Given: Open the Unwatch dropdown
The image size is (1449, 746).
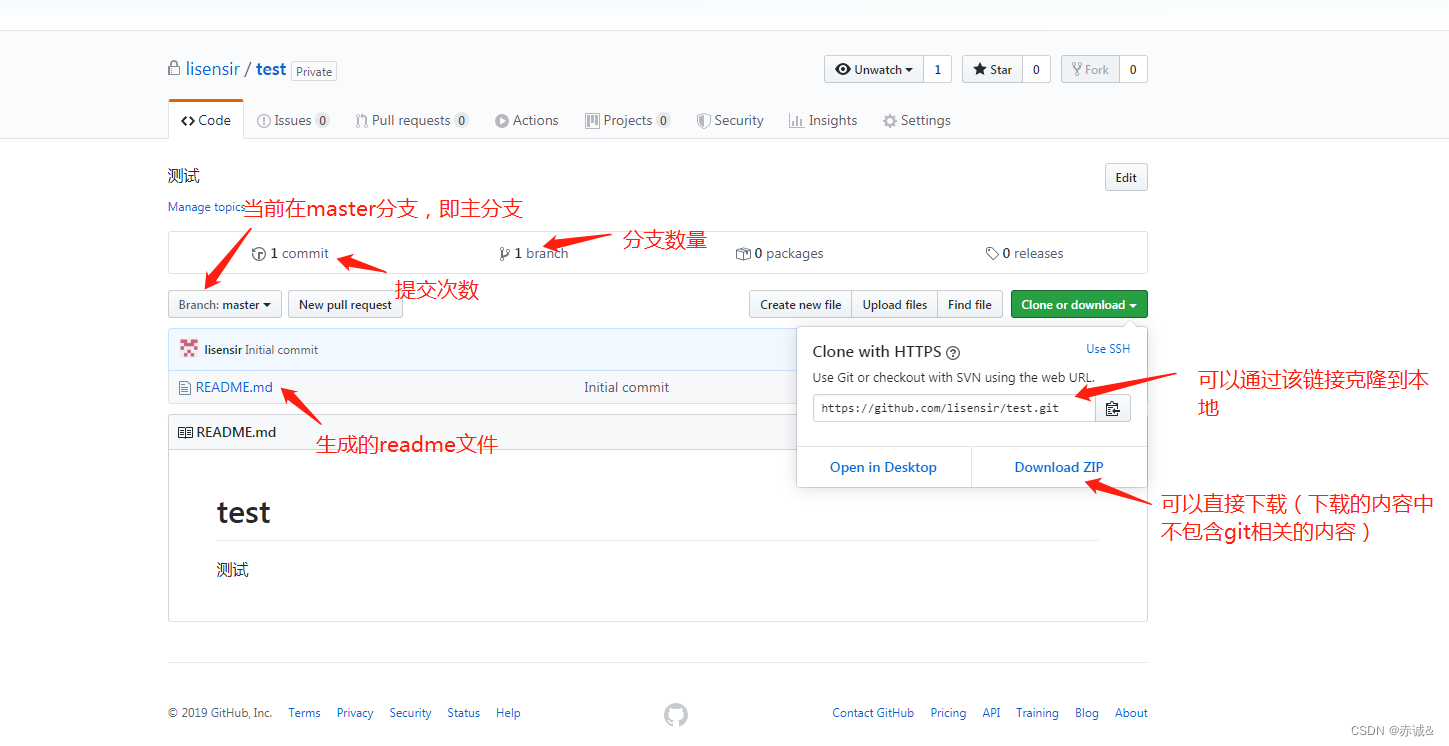Looking at the screenshot, I should (x=874, y=69).
